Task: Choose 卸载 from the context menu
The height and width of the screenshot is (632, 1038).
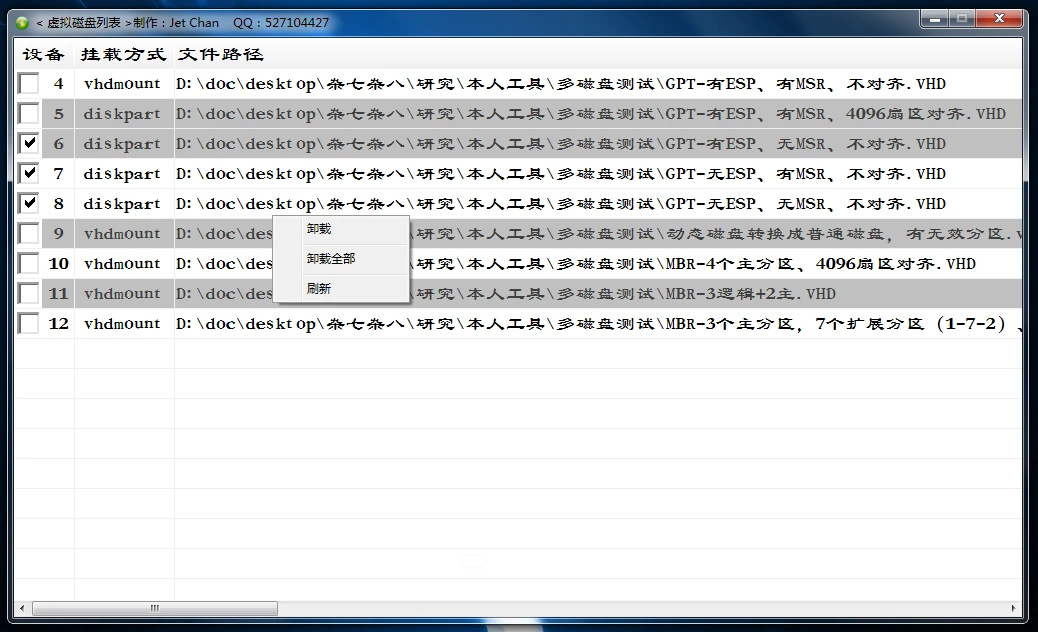Action: 341,229
